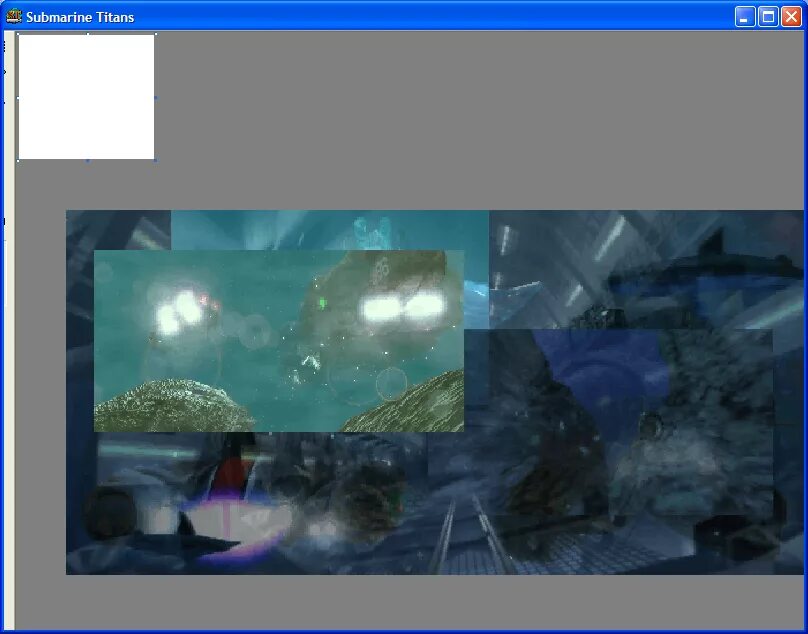Click the Submarine Titans app icon in title bar
Image resolution: width=808 pixels, height=634 pixels.
pos(13,16)
